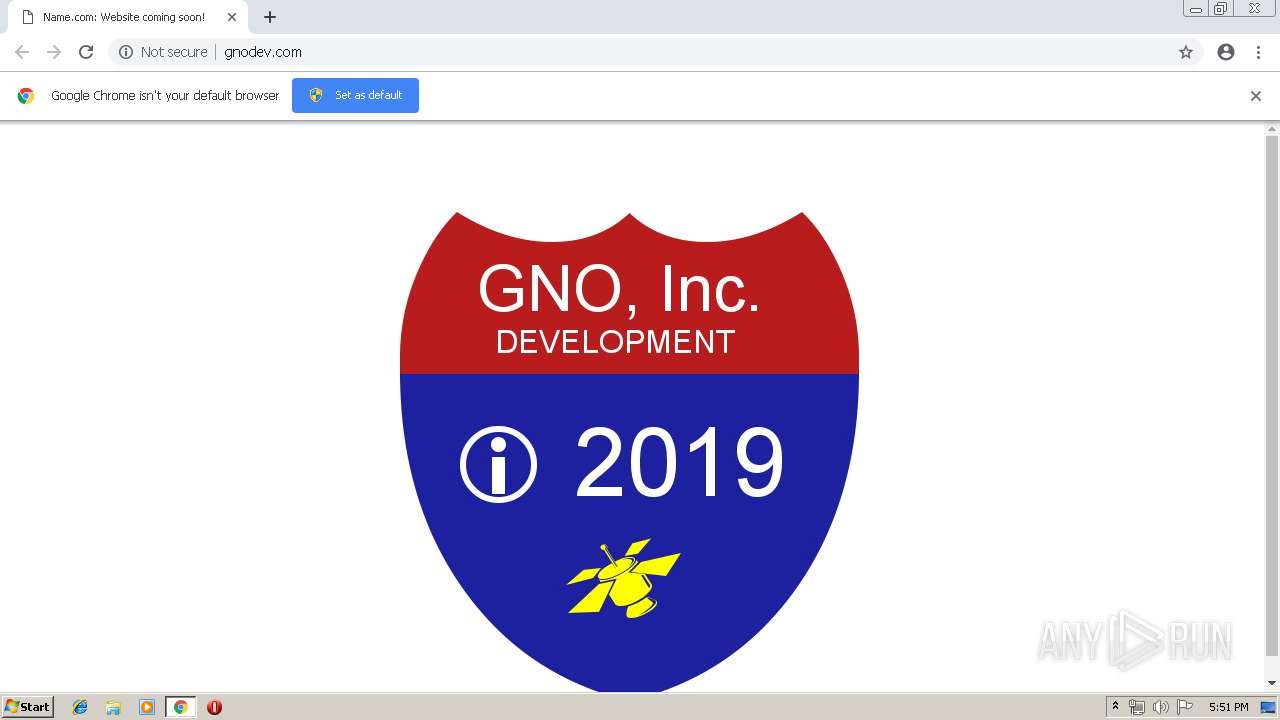
Task: Open Action Center flag icon
Action: [1185, 707]
